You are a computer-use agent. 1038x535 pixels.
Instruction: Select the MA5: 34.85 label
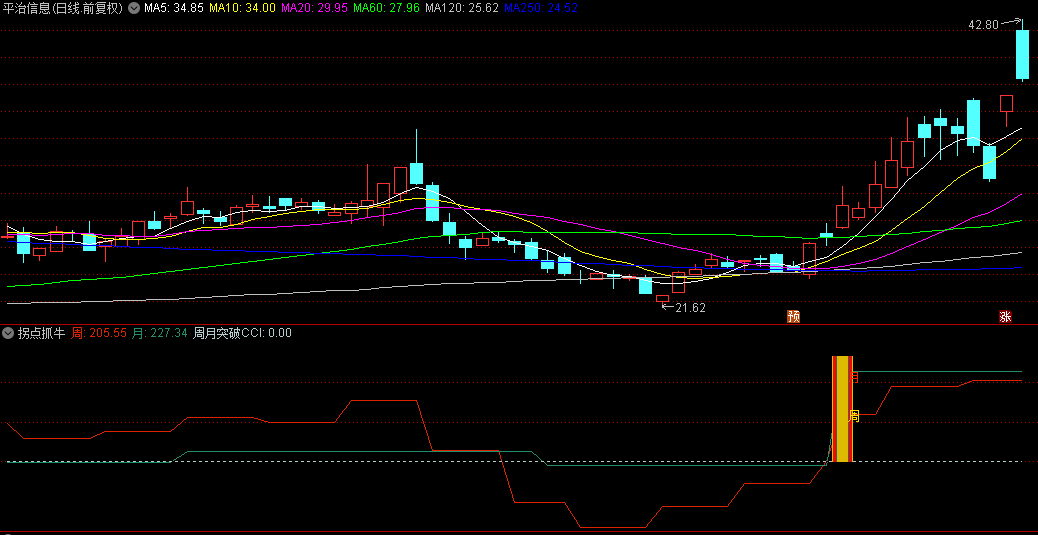click(x=174, y=8)
